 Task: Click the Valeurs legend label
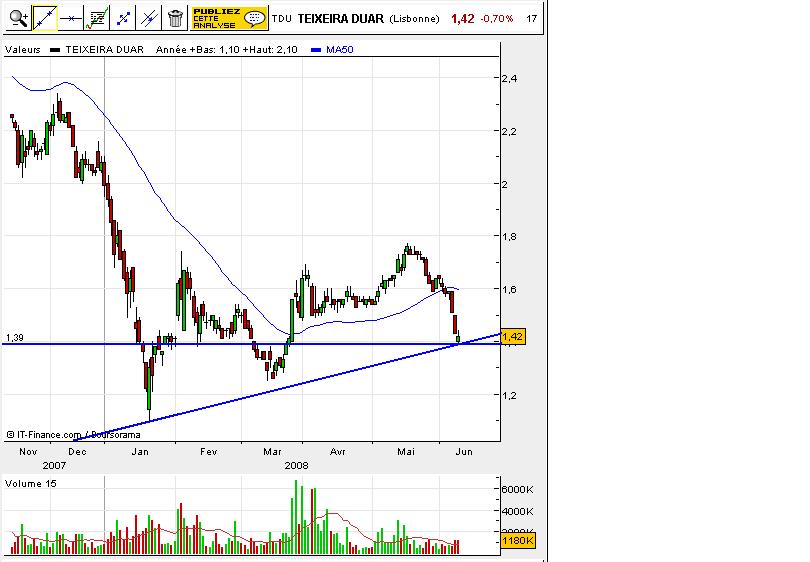(23, 50)
